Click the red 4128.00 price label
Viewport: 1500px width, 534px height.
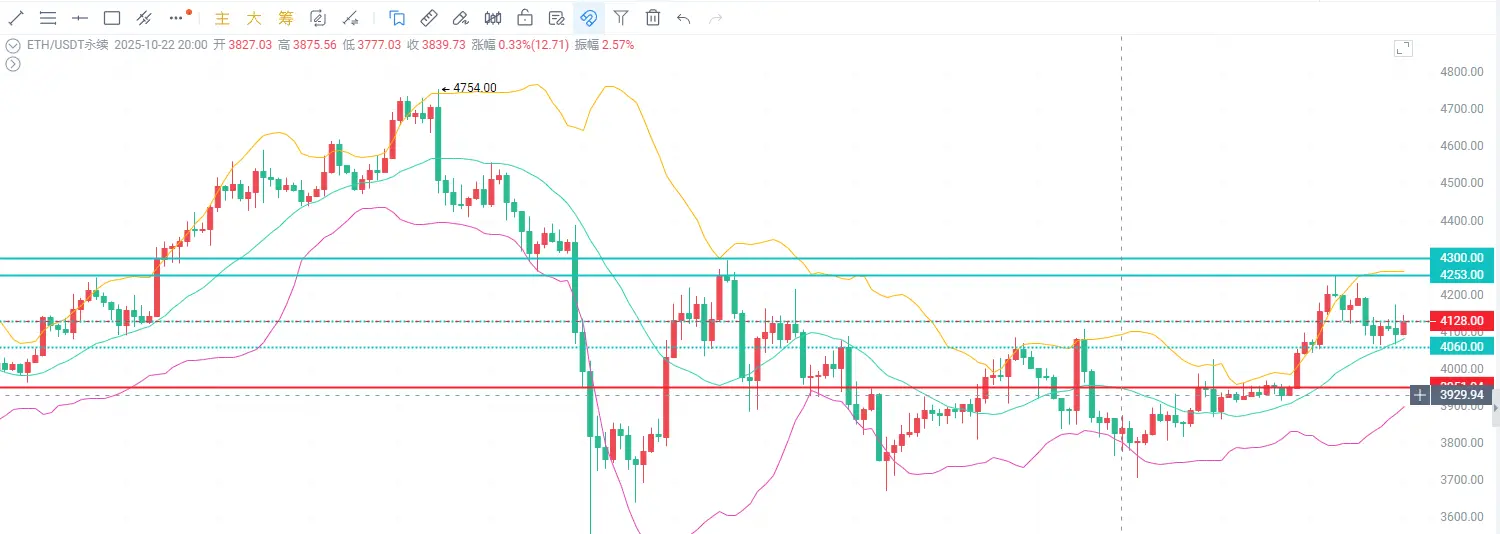[x=1462, y=321]
